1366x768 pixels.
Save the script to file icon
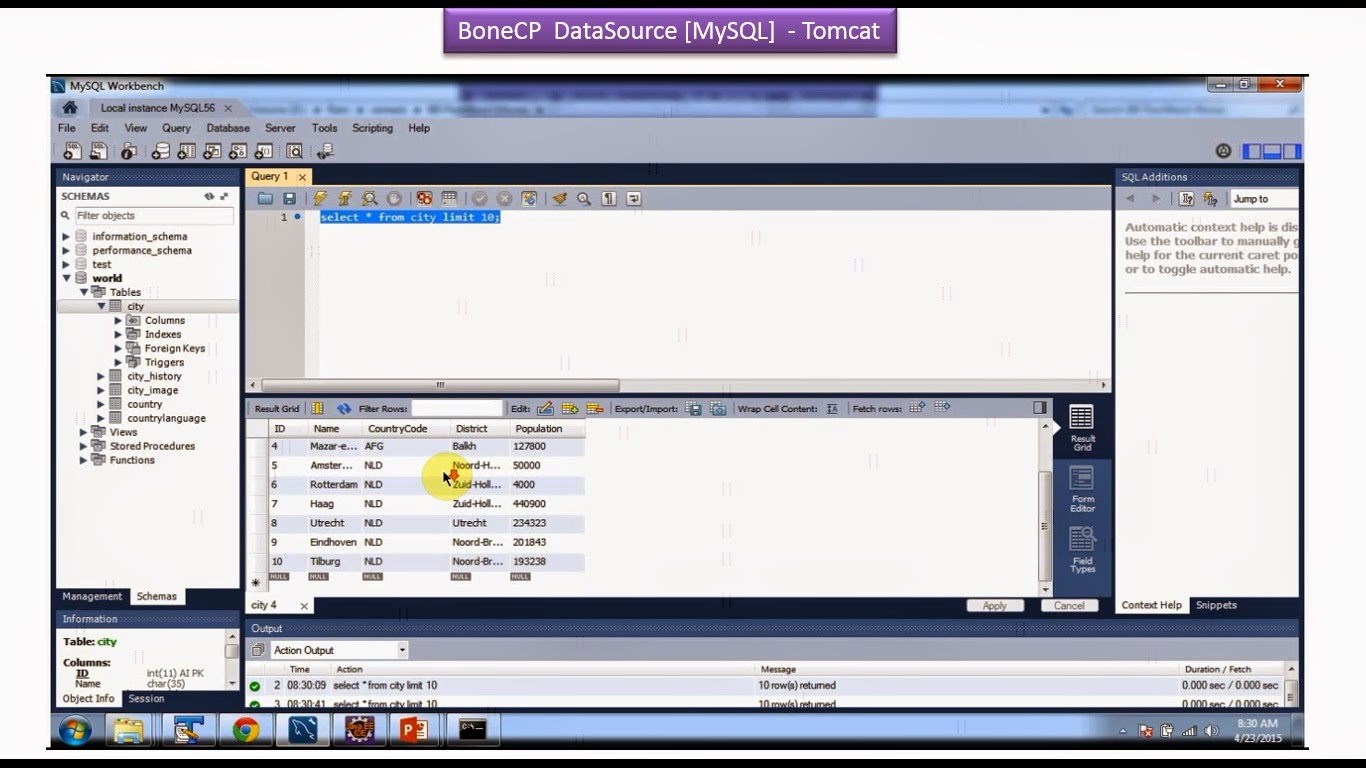pos(289,198)
